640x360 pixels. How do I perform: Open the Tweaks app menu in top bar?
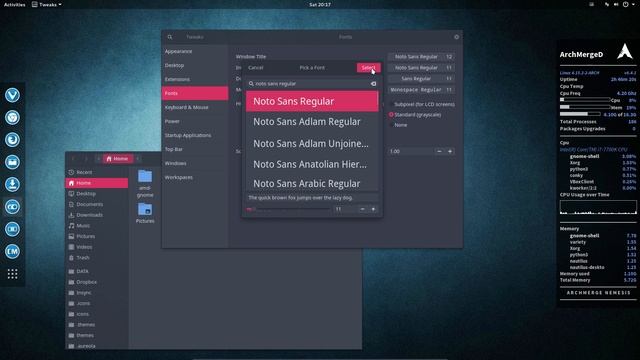pos(47,4)
